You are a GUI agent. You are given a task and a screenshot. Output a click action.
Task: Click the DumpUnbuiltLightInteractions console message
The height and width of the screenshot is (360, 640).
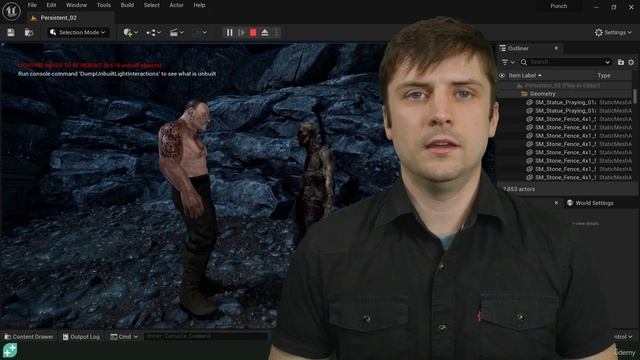click(117, 74)
